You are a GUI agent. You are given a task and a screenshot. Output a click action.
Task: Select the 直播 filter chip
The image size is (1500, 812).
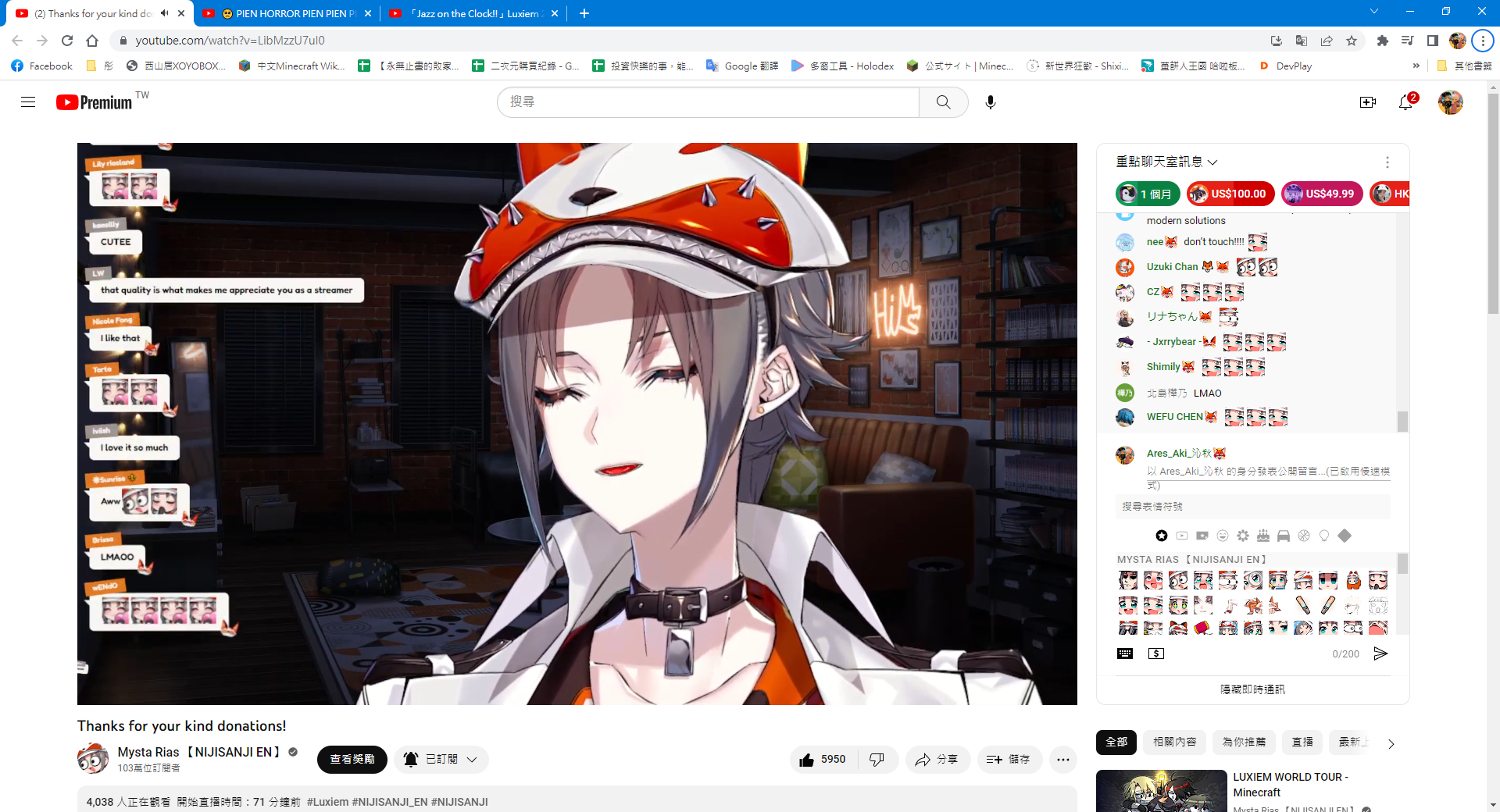pyautogui.click(x=1302, y=742)
